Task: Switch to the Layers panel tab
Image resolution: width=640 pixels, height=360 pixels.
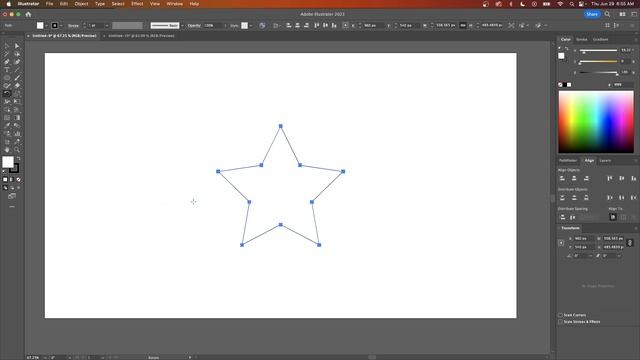Action: (605, 160)
